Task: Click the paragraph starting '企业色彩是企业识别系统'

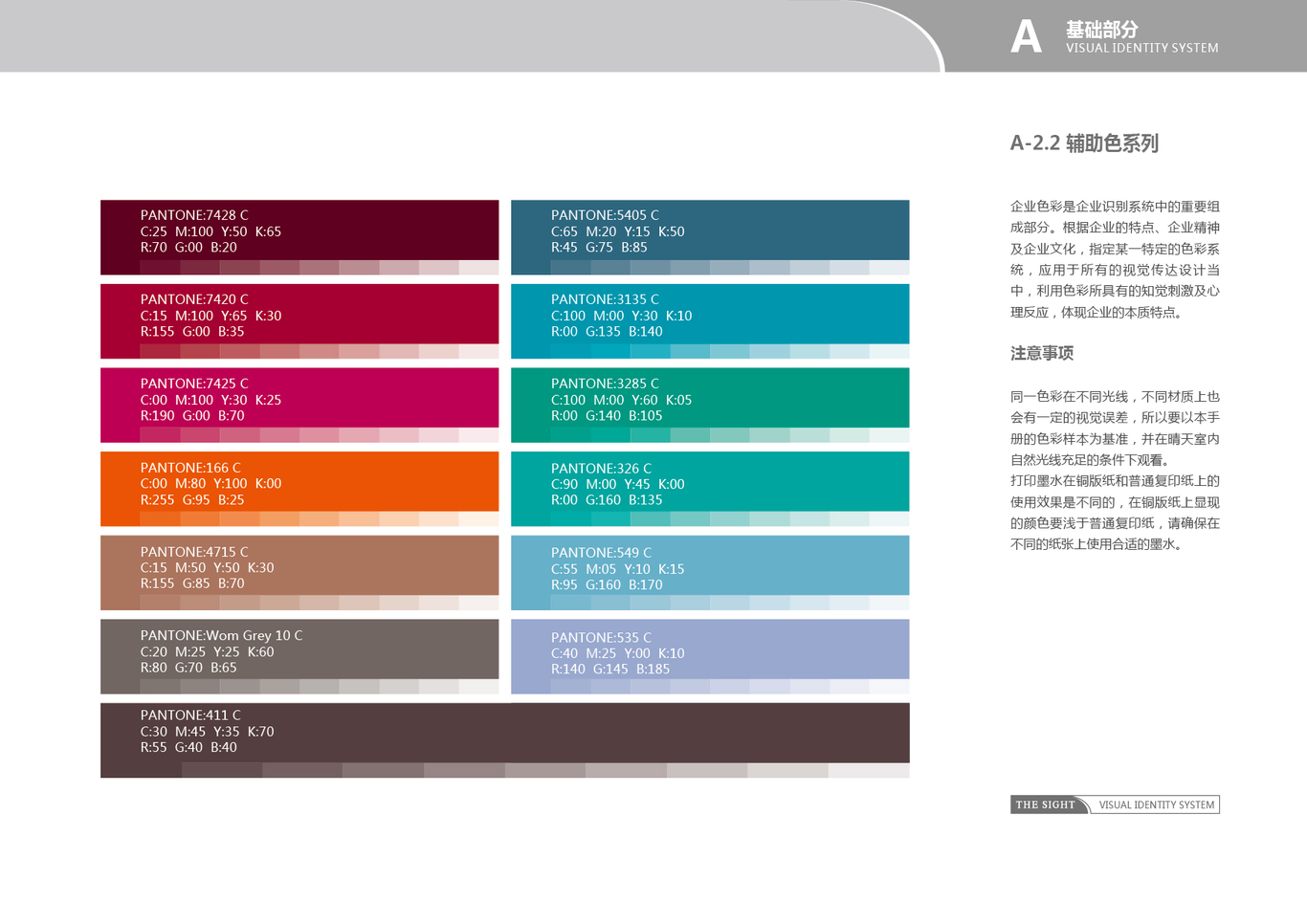Action: click(1116, 259)
